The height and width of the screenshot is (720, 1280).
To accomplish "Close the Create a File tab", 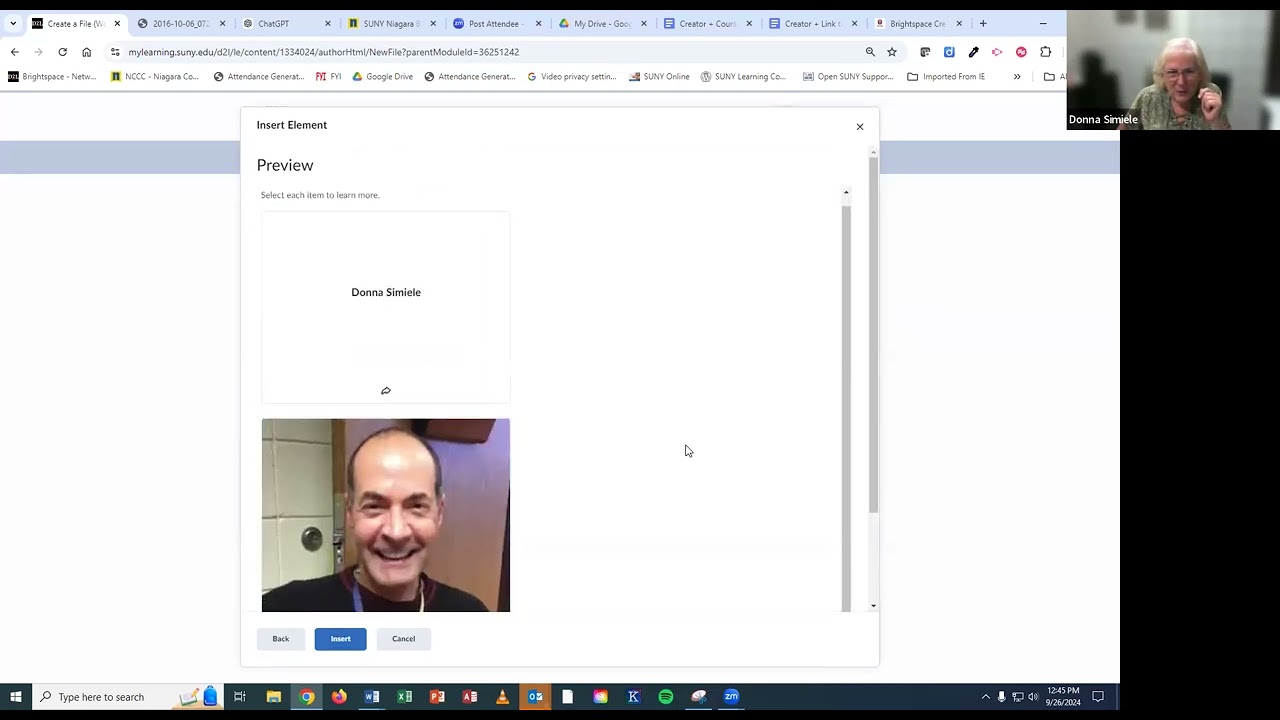I will 117,23.
